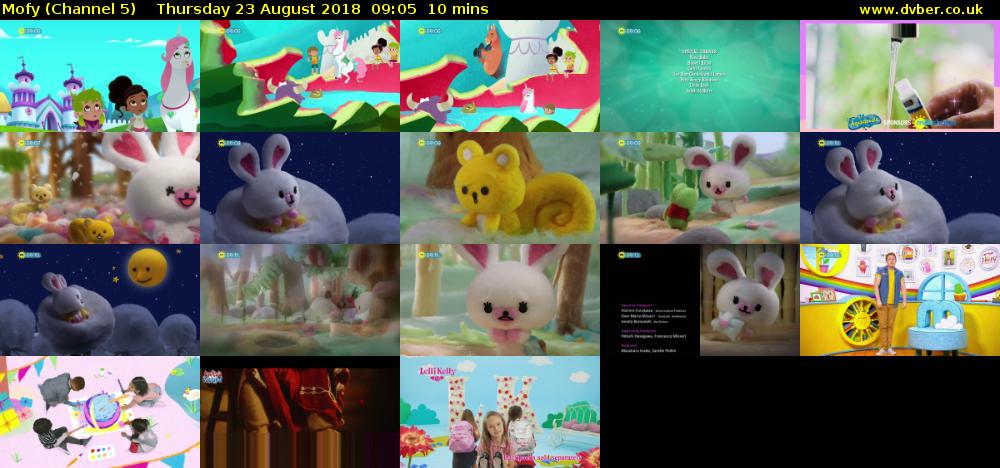Open the teal end credits thumbnail
Screen dimensions: 1000x468
[700, 76]
